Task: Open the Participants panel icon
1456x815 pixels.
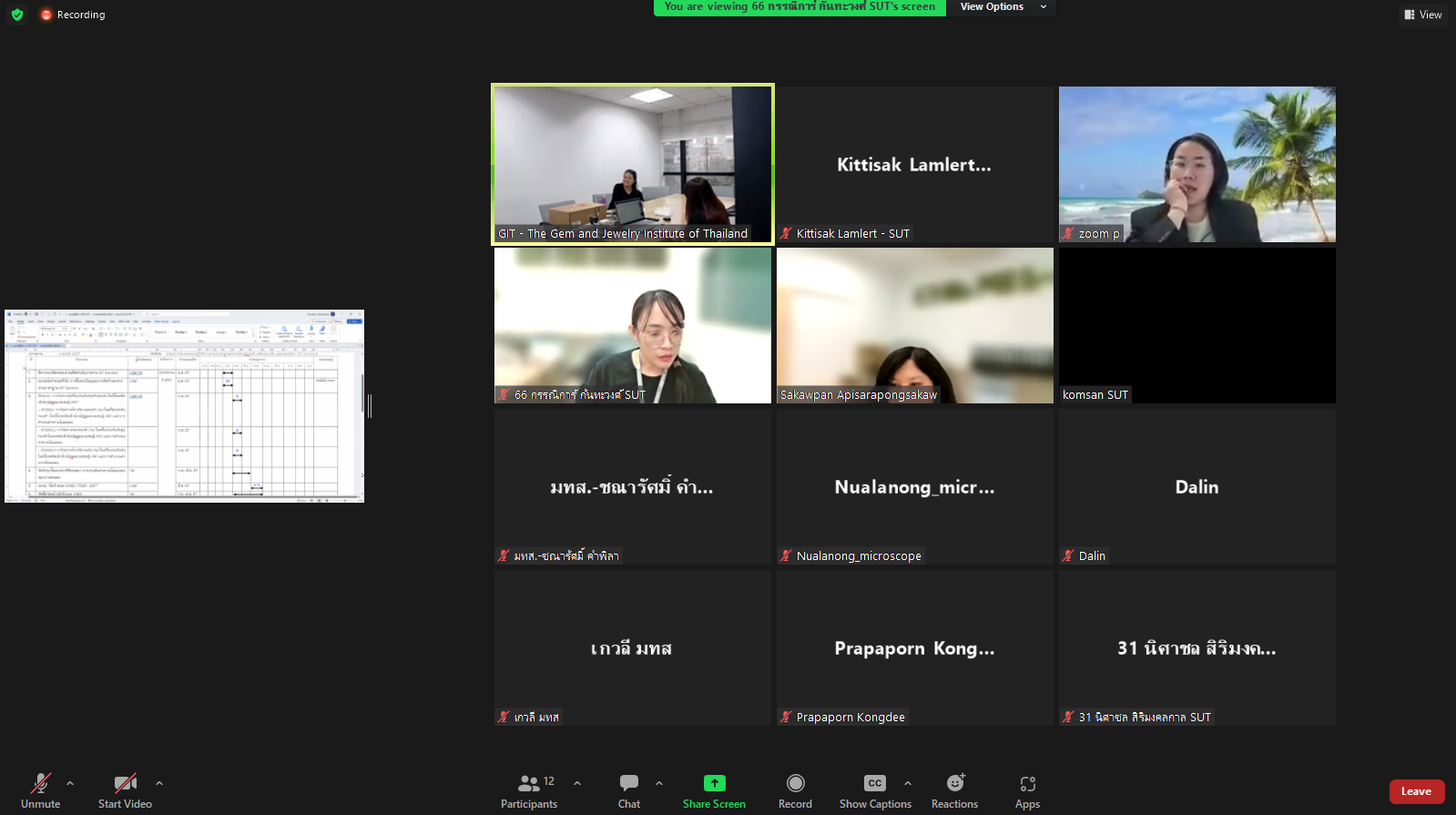Action: click(529, 784)
